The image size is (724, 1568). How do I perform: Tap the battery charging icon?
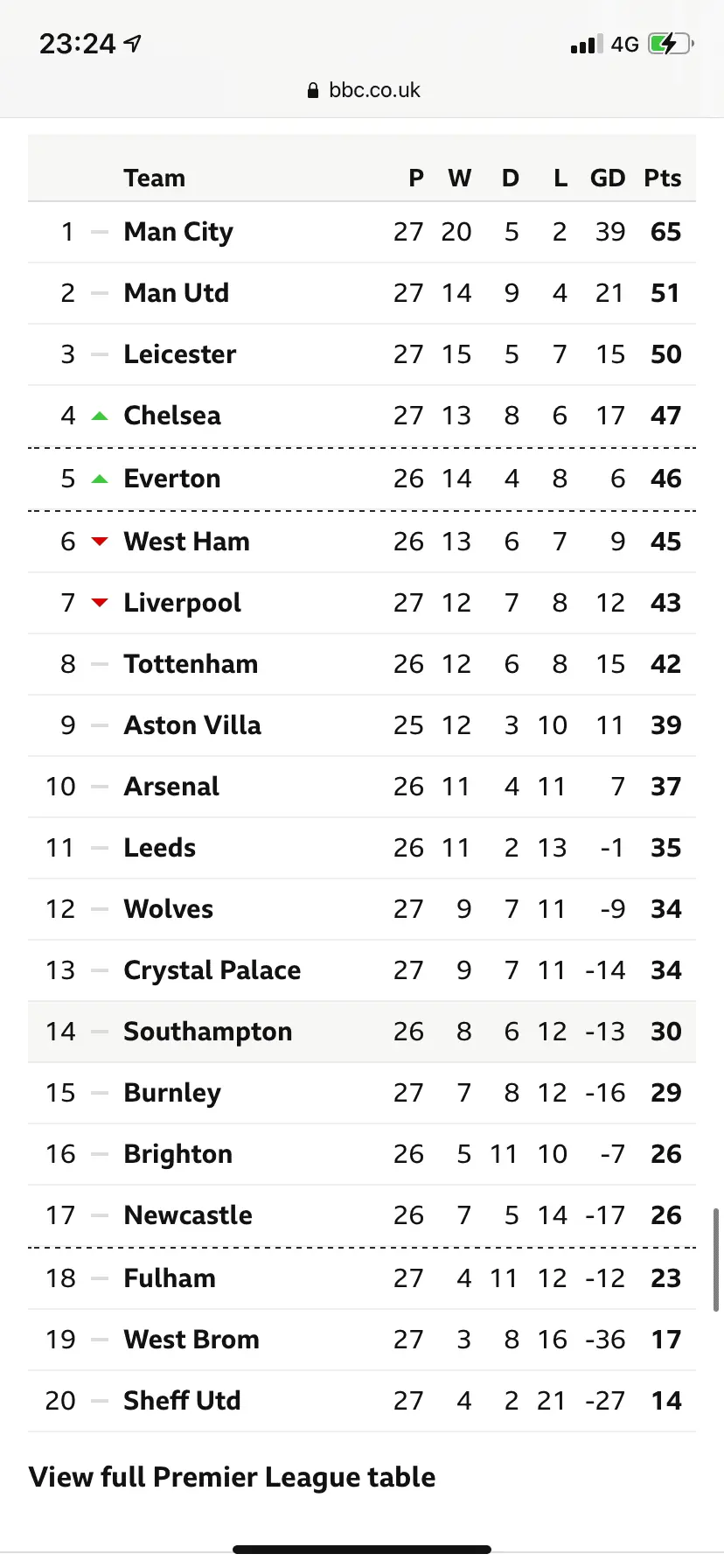coord(670,44)
